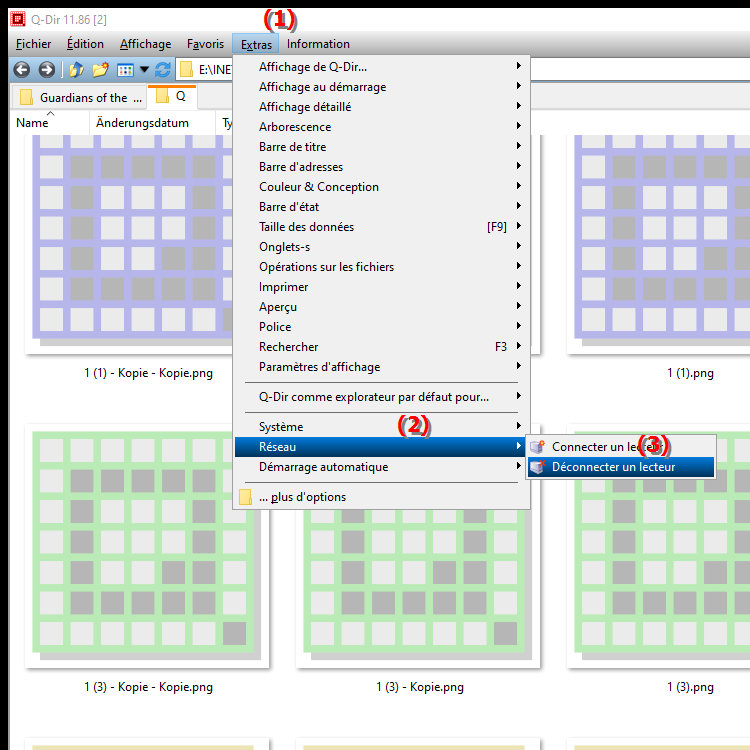Choose Connecter un lecteur
The image size is (750, 750).
pyautogui.click(x=621, y=447)
